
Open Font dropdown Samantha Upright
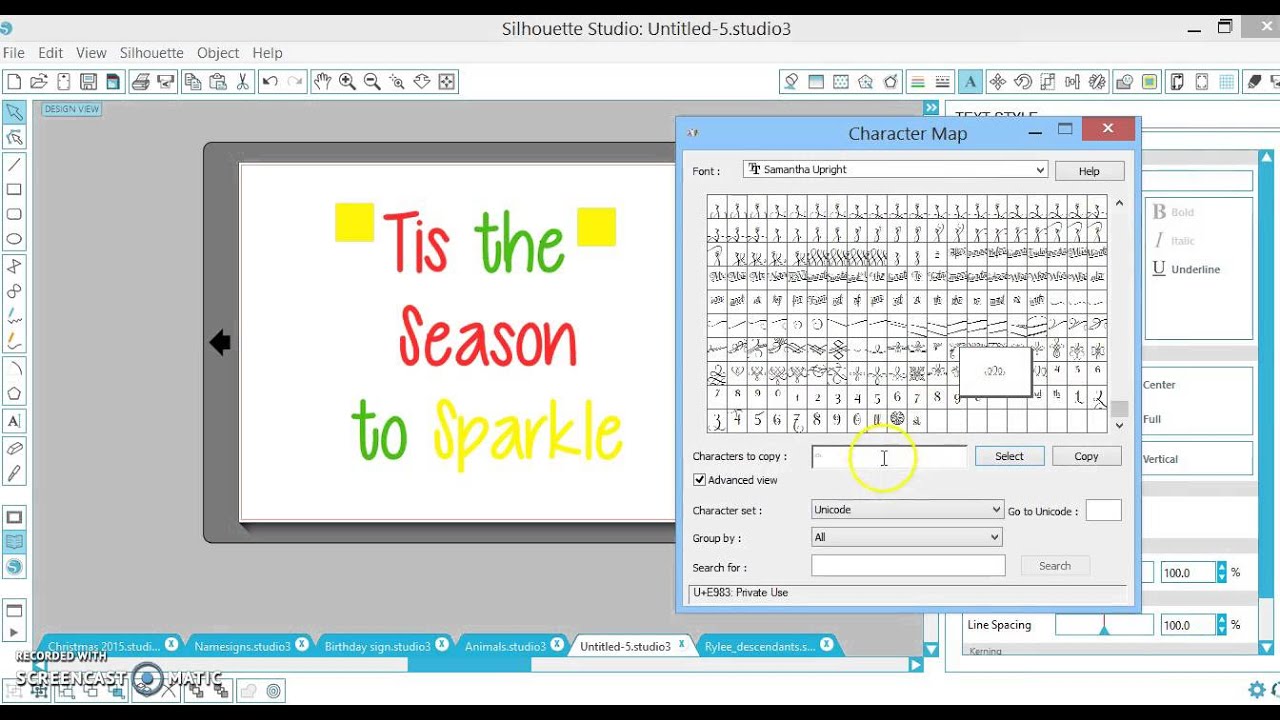896,170
